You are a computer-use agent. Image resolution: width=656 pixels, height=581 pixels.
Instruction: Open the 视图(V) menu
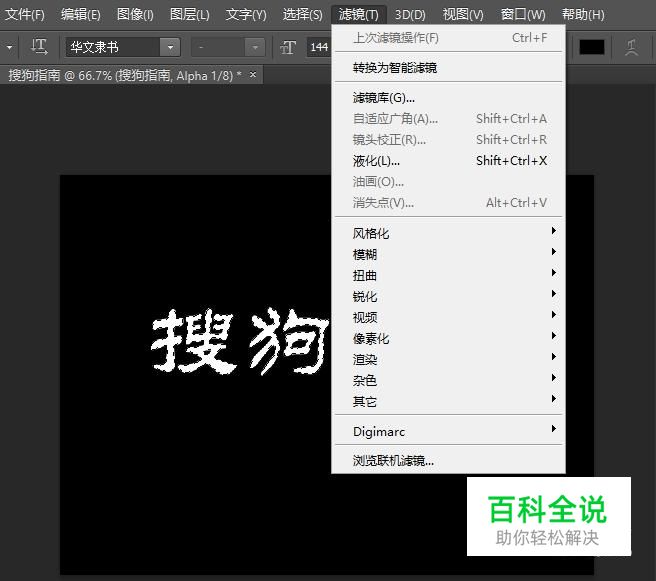[463, 15]
